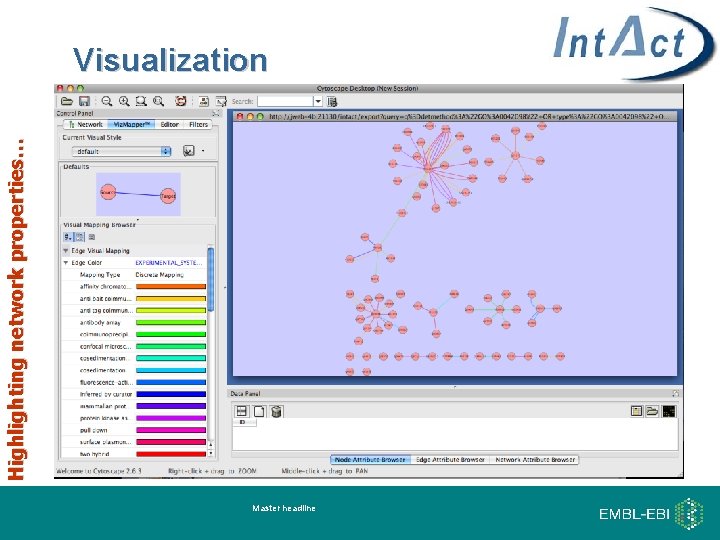Click the pull down magenta color swatch
The height and width of the screenshot is (540, 720).
[171, 430]
